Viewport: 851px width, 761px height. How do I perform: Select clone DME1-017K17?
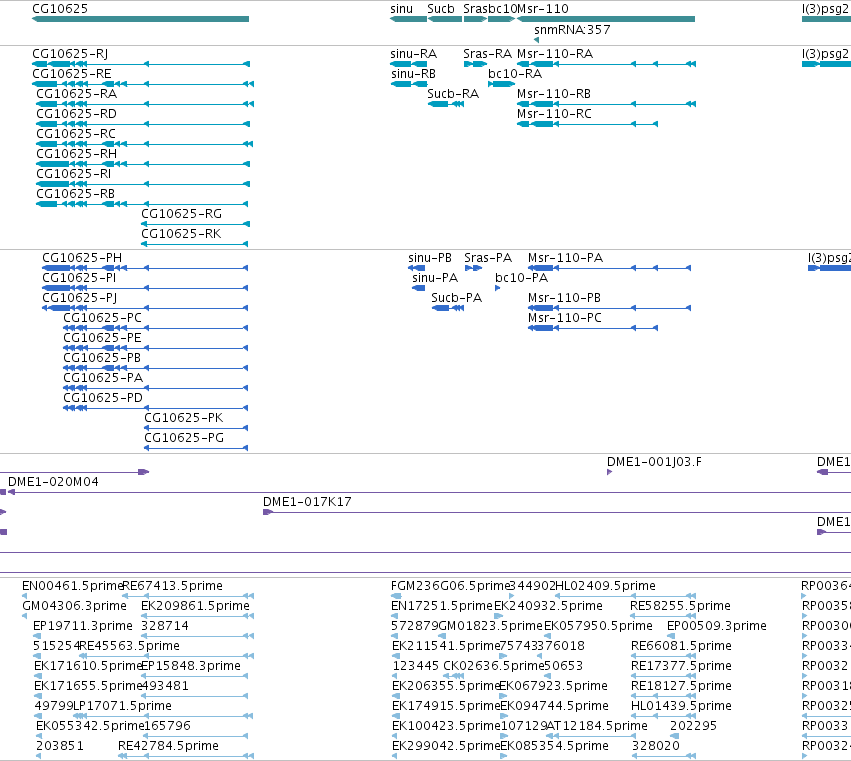(557, 512)
